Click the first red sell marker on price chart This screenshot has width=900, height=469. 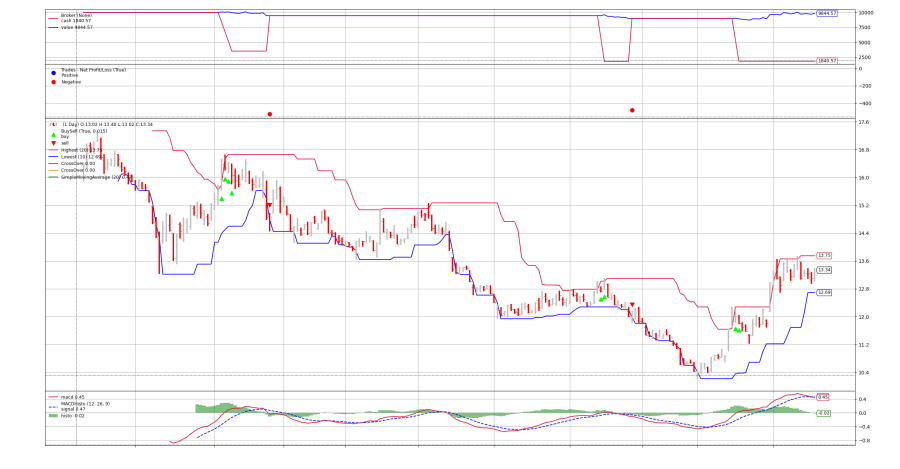coord(270,205)
